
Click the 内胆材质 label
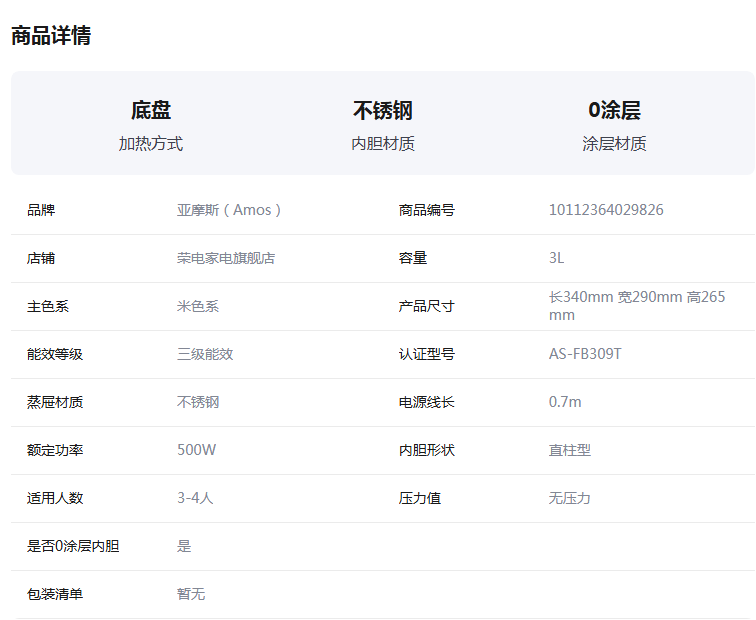[x=383, y=143]
